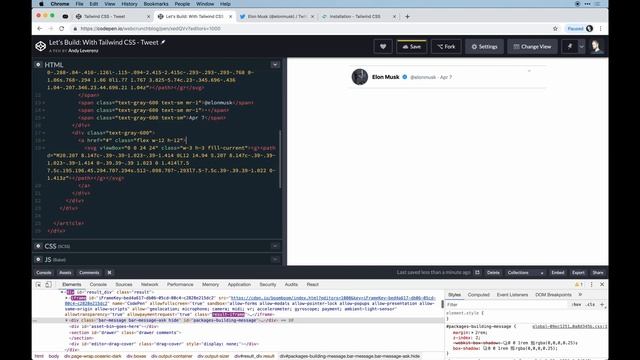Image resolution: width=640 pixels, height=360 pixels.
Task: Expand HTML editor dropdown arrow
Action: click(x=275, y=64)
